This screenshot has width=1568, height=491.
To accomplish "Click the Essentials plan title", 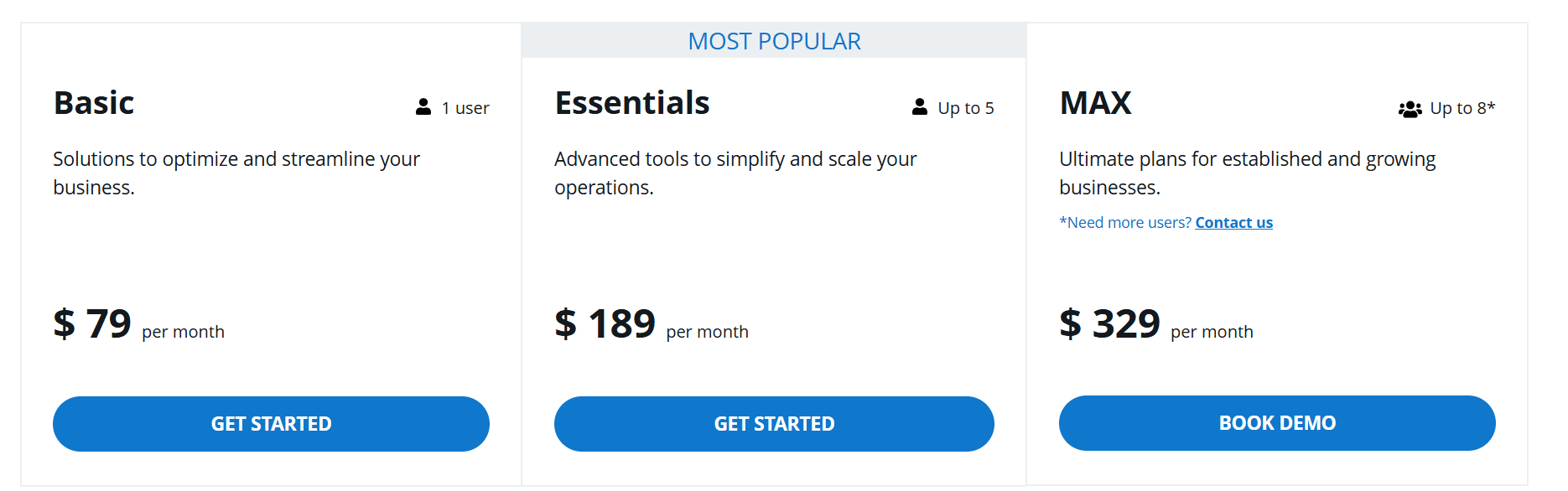I will (632, 102).
